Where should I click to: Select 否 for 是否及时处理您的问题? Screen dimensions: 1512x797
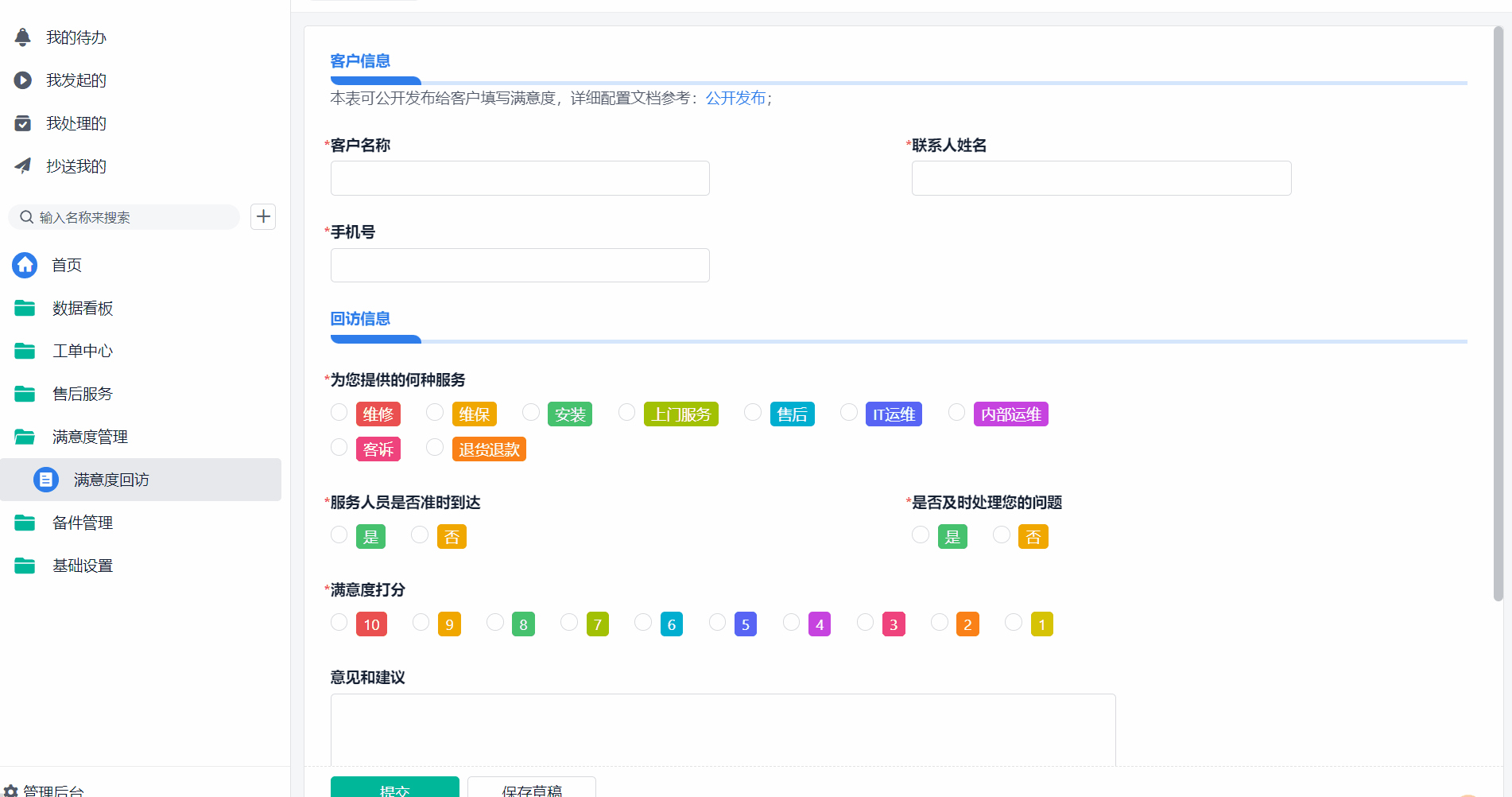(1002, 535)
